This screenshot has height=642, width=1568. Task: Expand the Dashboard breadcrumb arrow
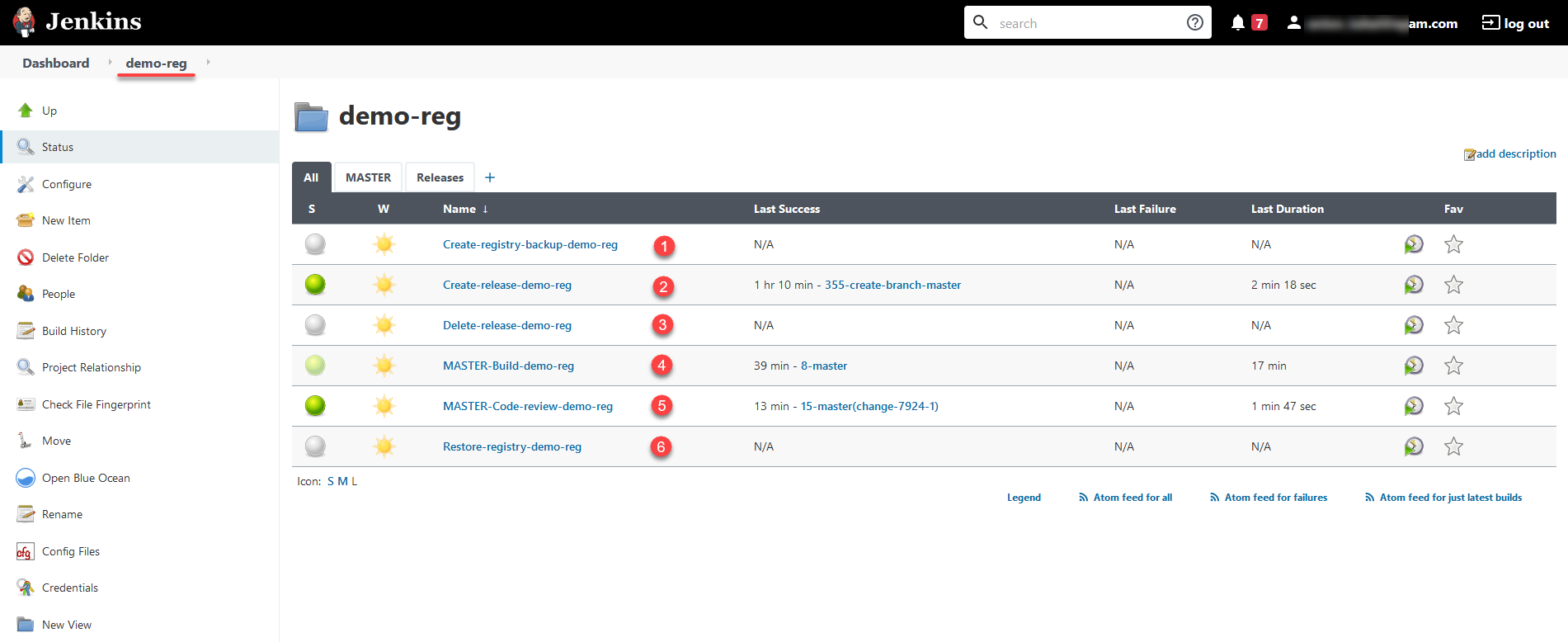(110, 62)
